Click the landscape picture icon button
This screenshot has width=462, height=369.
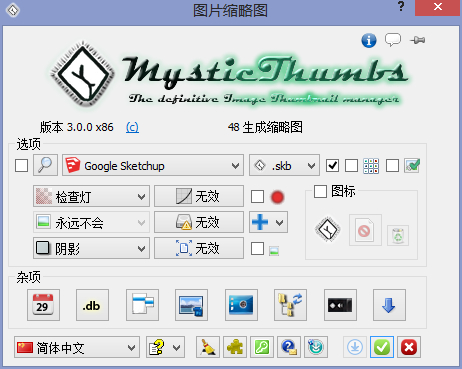click(x=191, y=305)
